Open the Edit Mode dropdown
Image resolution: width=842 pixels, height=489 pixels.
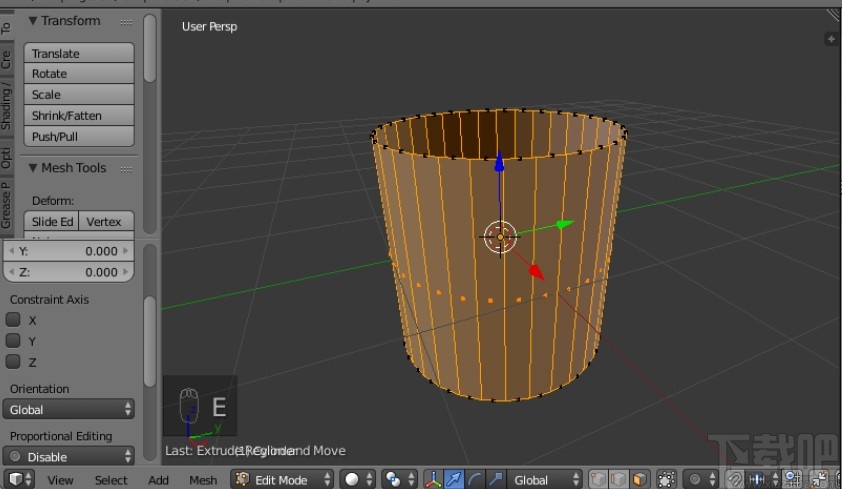[x=281, y=479]
